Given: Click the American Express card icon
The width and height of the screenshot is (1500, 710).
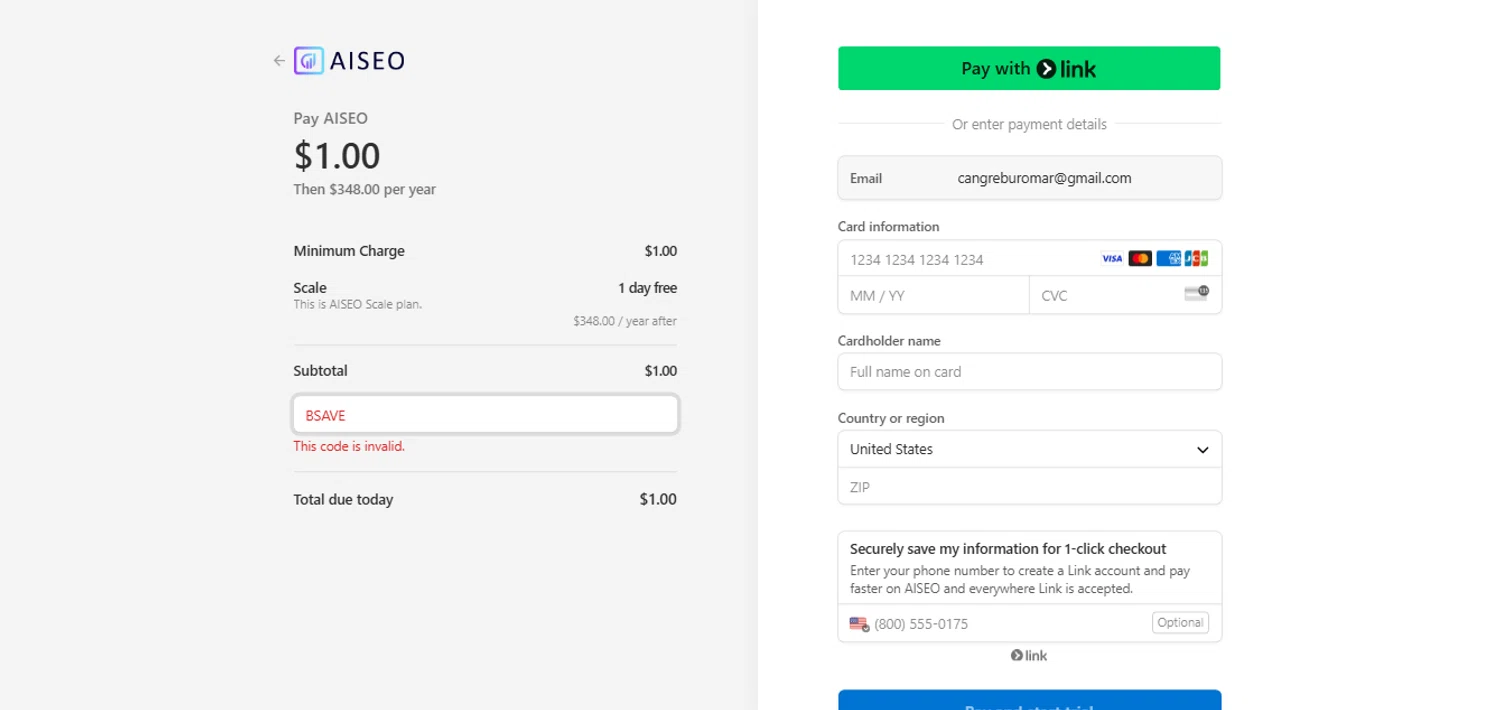Looking at the screenshot, I should (1168, 259).
